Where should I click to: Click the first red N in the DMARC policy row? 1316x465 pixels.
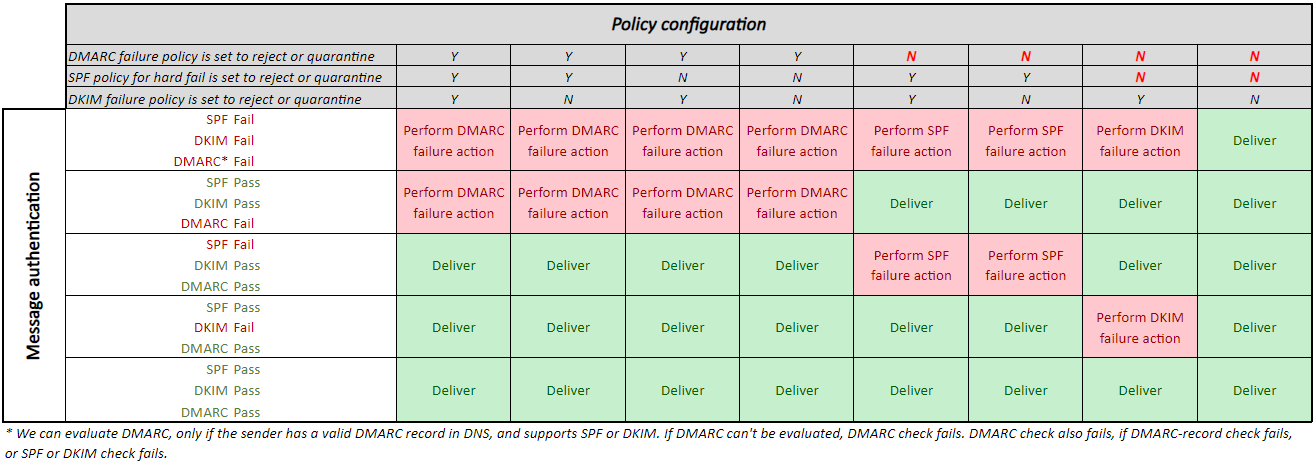(911, 57)
